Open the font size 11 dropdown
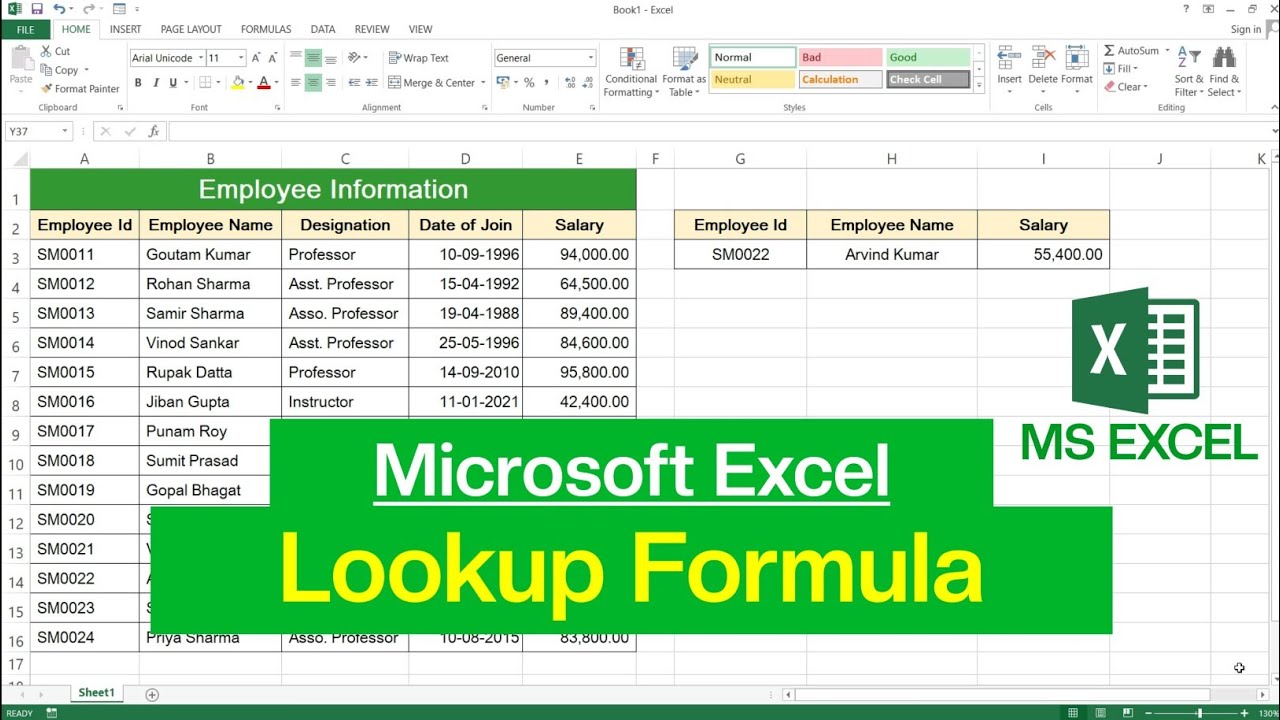Image resolution: width=1280 pixels, height=720 pixels. tap(241, 58)
